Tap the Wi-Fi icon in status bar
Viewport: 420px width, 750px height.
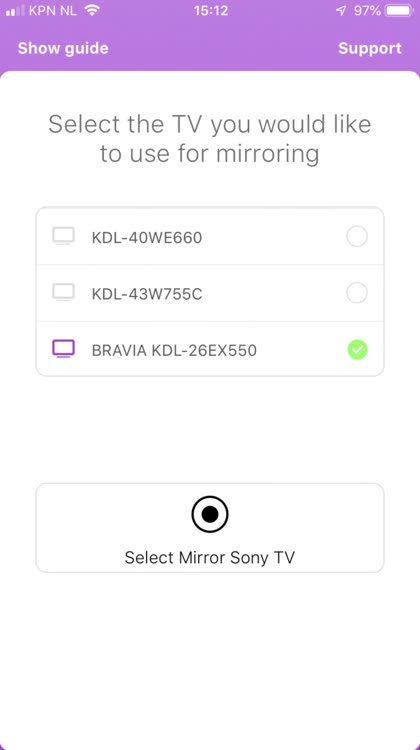coord(91,11)
